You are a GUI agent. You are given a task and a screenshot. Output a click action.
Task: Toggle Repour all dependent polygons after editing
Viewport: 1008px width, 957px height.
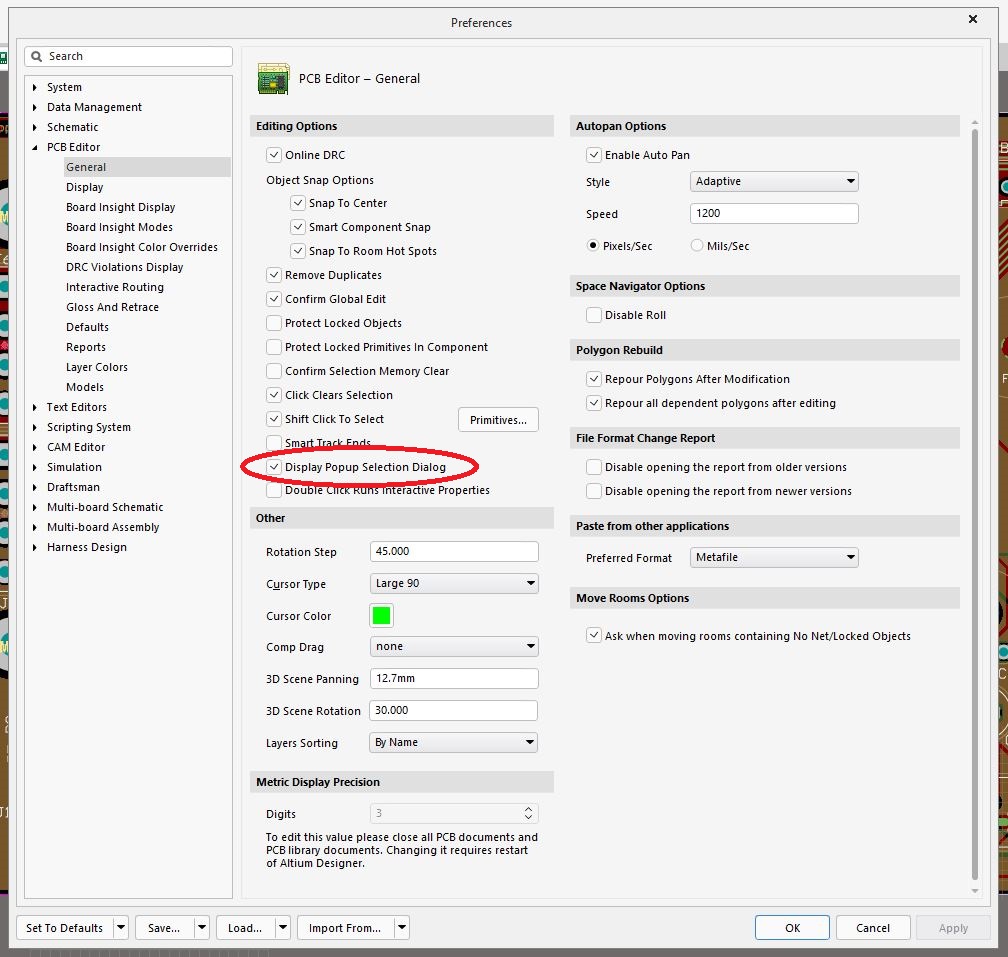[x=593, y=403]
